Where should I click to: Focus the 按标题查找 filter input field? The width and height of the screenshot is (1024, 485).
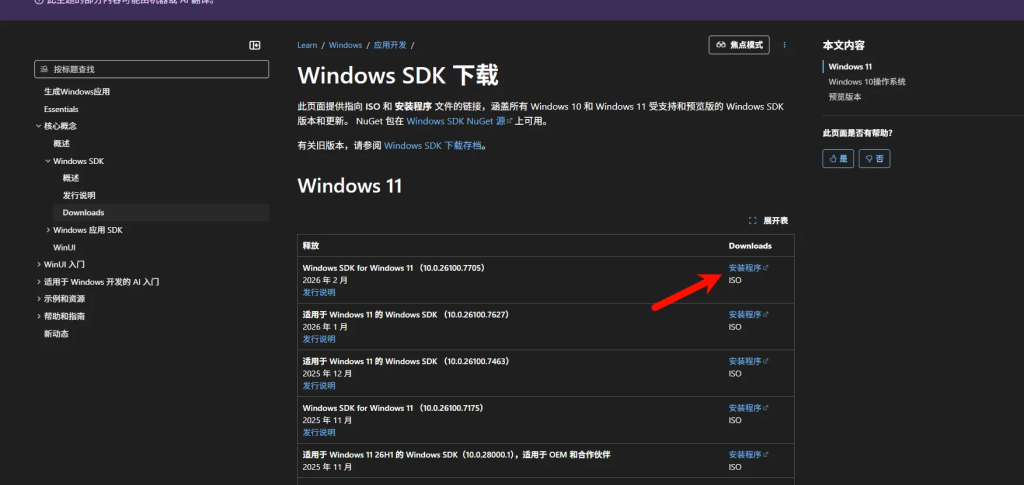(x=152, y=69)
